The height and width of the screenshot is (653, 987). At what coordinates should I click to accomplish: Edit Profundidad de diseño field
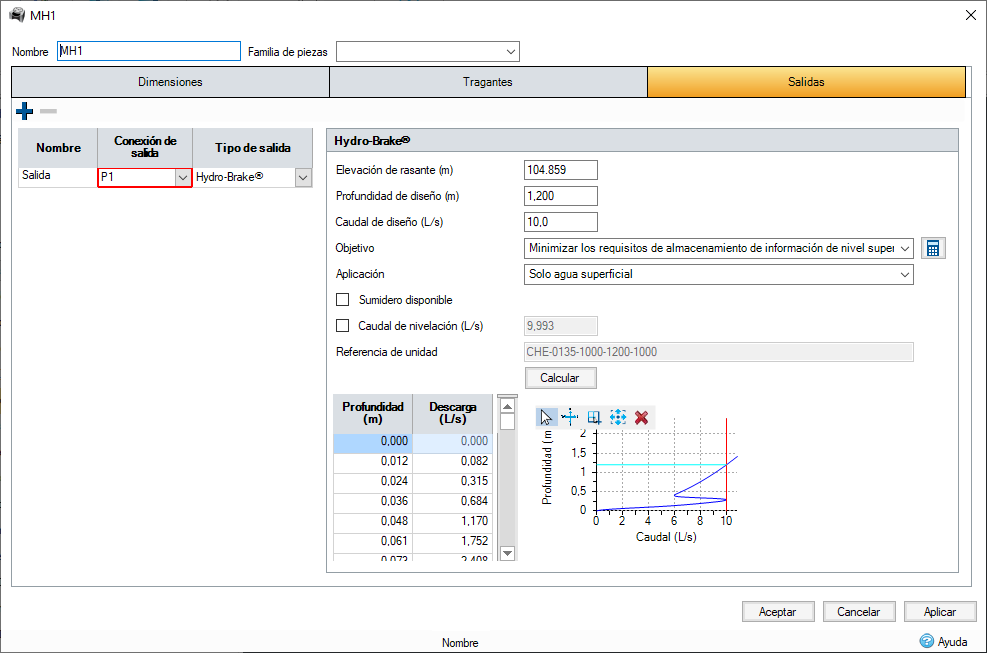coord(561,196)
